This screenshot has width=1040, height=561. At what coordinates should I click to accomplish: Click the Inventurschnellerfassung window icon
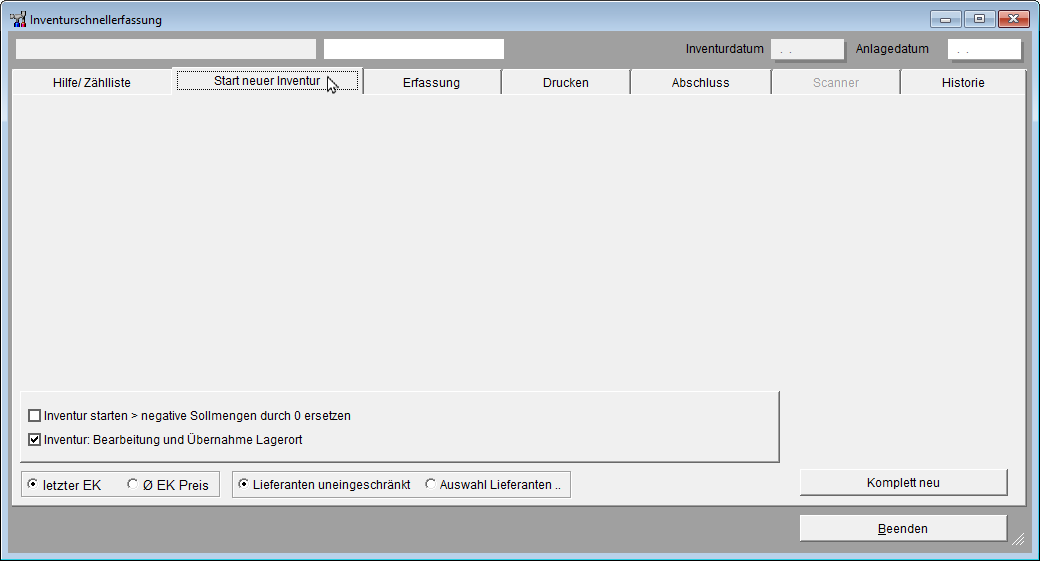pos(18,19)
